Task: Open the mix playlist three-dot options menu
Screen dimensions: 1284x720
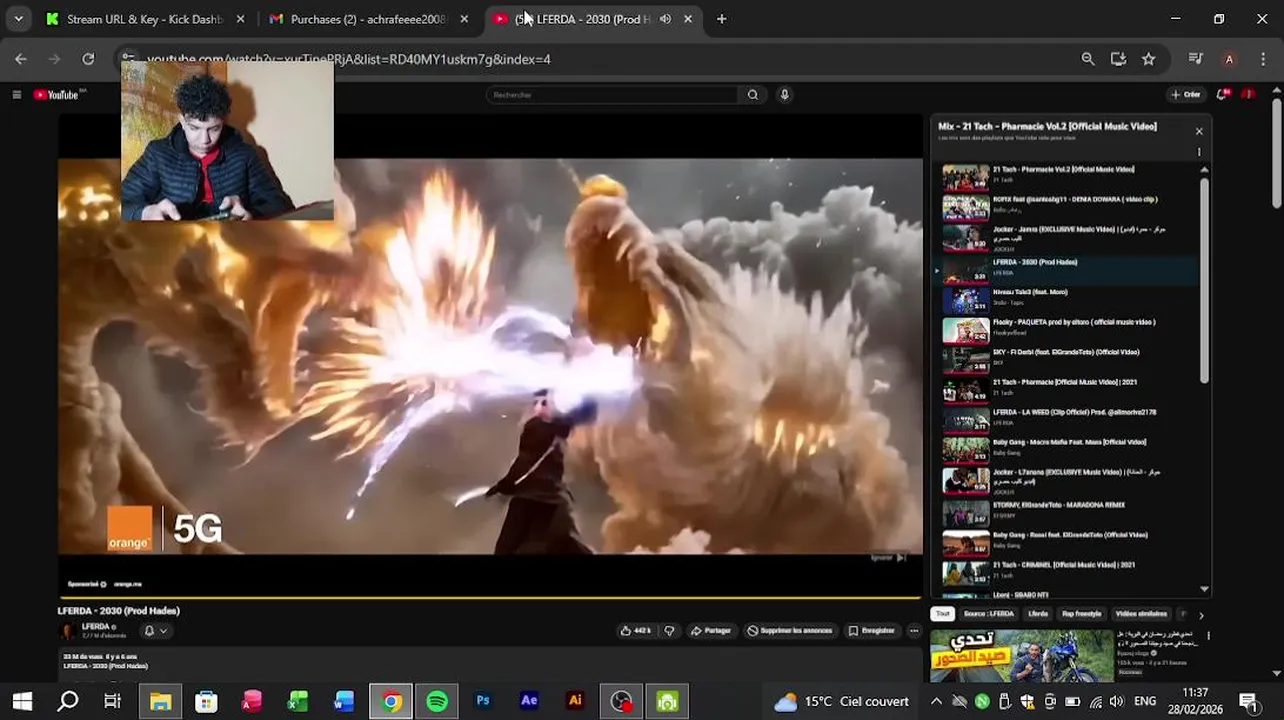Action: coord(1199,152)
